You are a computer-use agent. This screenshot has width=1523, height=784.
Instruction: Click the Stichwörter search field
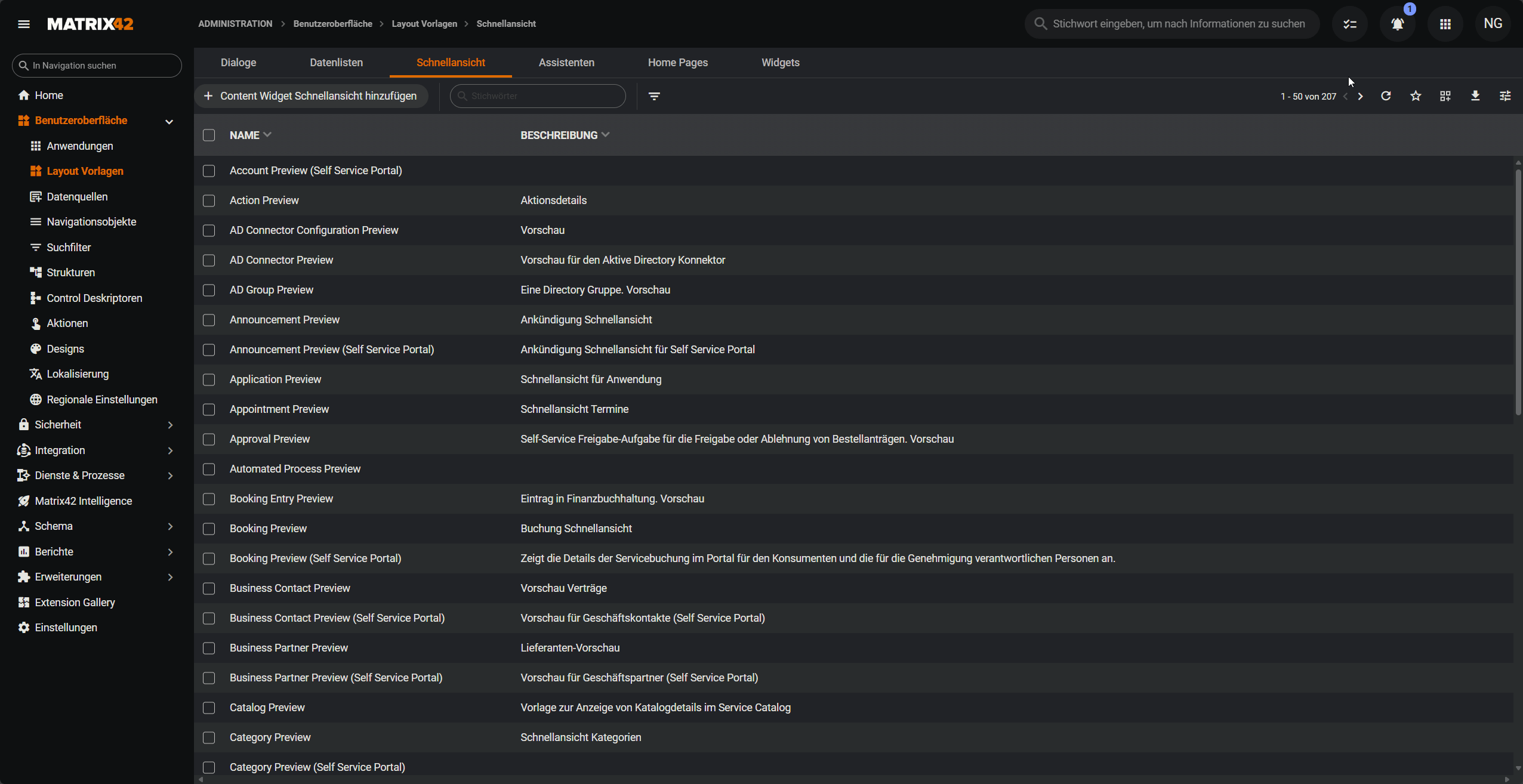[543, 96]
